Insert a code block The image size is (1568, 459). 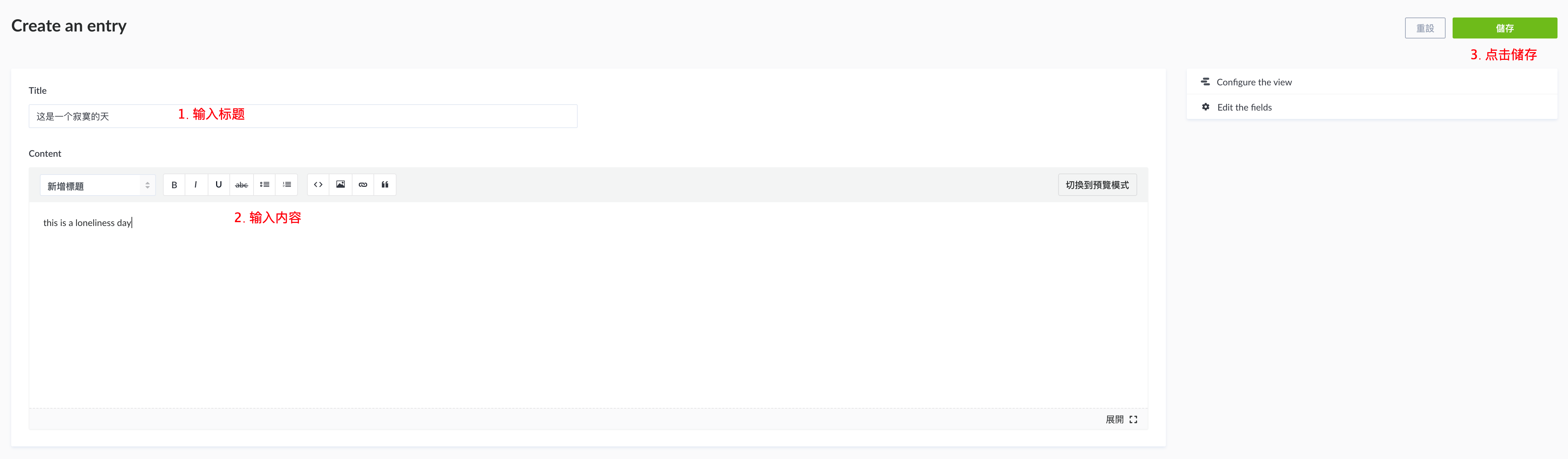(318, 185)
